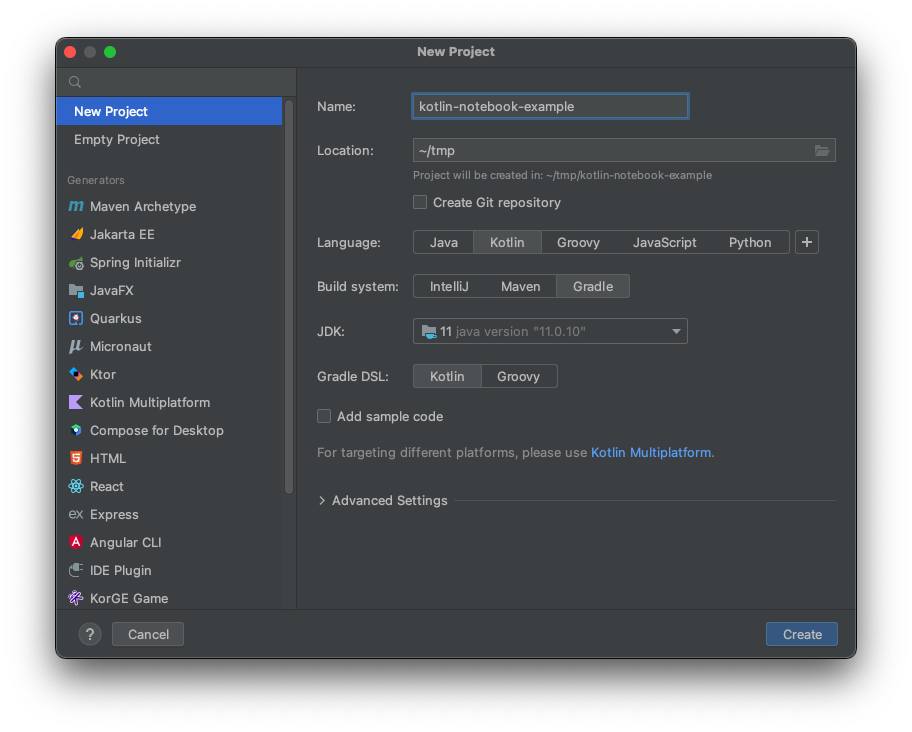
Task: Switch build system to Maven
Action: coord(520,286)
